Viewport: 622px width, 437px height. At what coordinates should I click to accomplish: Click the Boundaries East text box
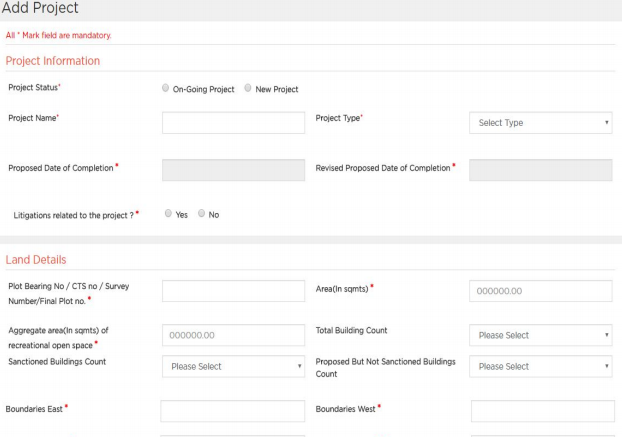click(233, 411)
